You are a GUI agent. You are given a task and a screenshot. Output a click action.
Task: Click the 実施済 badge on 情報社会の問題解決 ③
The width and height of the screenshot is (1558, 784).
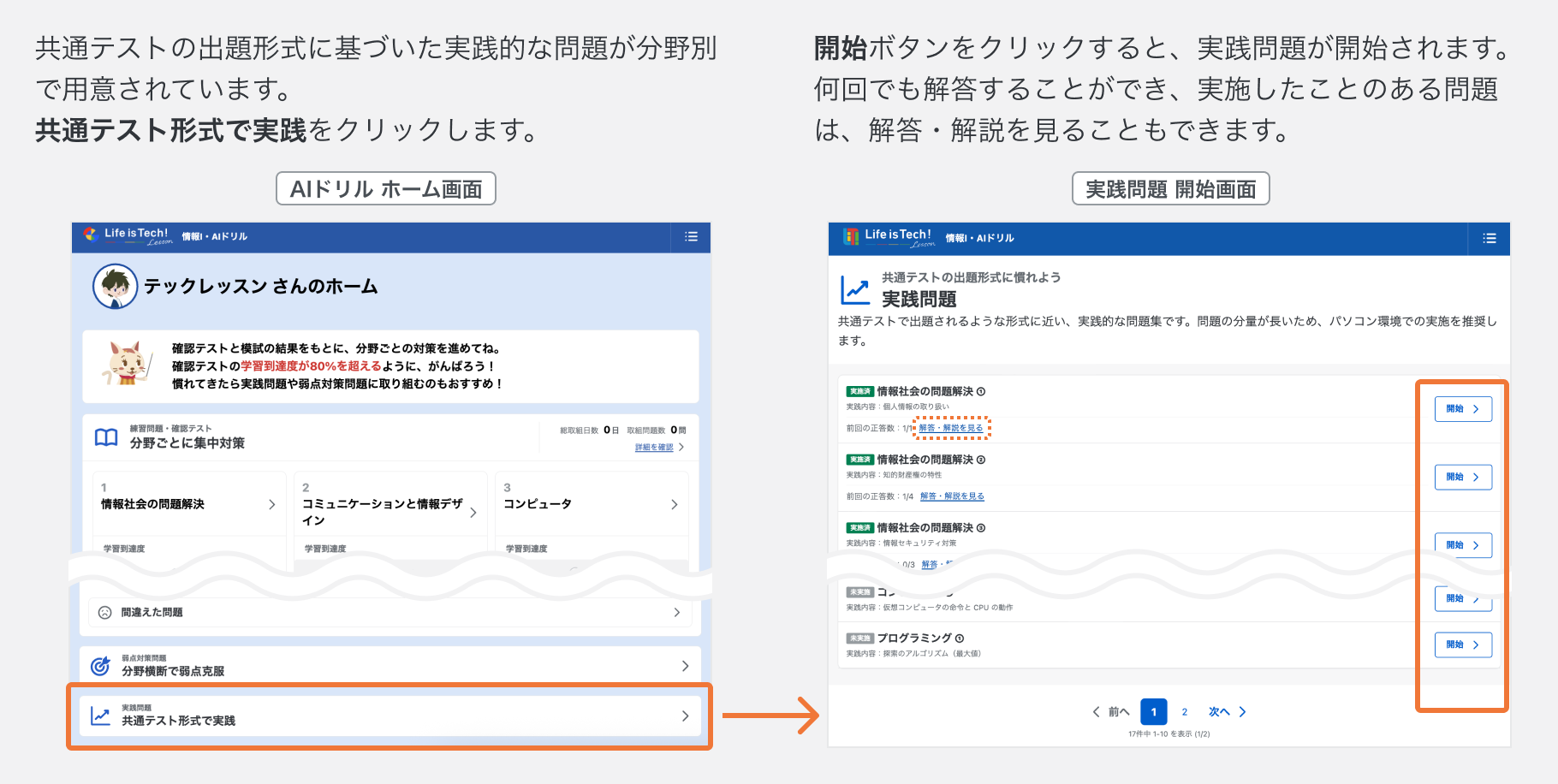pos(860,528)
